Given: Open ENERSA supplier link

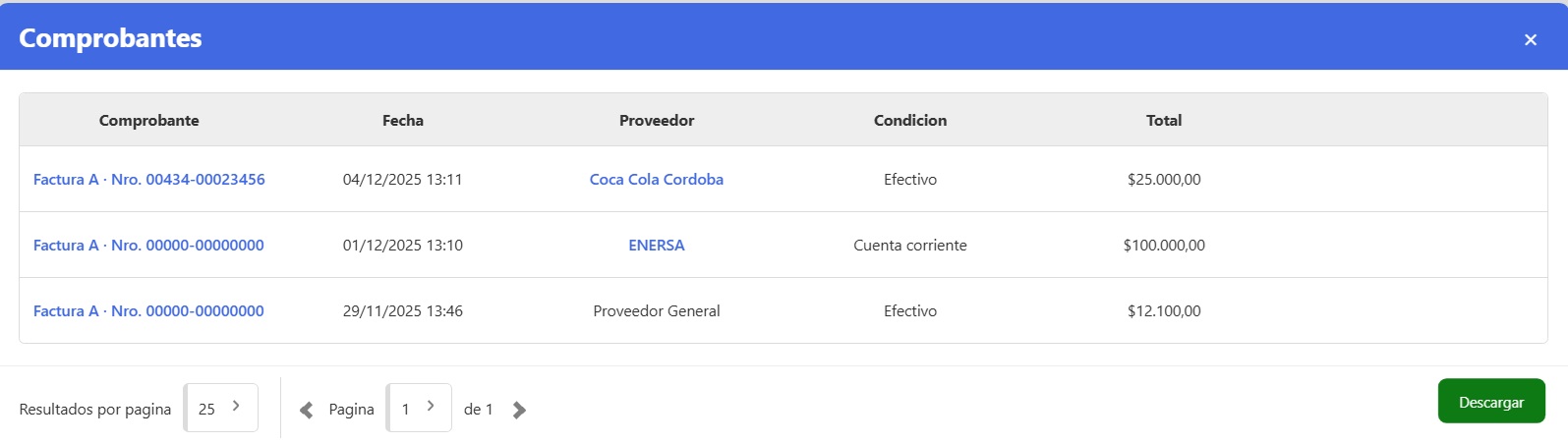Looking at the screenshot, I should point(656,246).
